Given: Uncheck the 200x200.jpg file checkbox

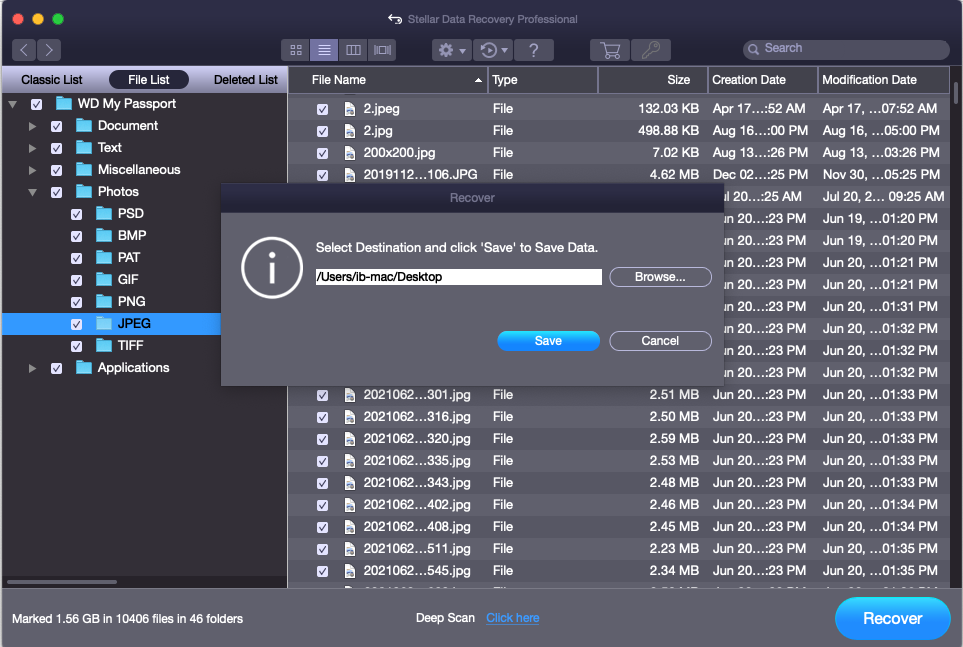Looking at the screenshot, I should click(x=322, y=153).
